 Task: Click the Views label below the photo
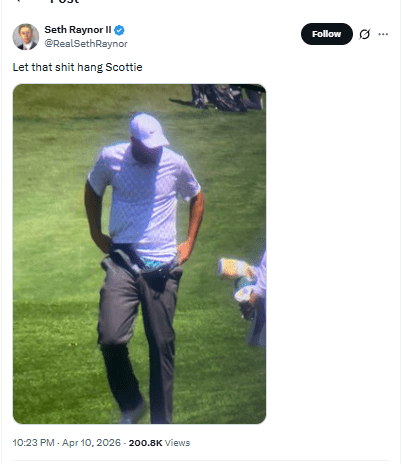pyautogui.click(x=177, y=443)
